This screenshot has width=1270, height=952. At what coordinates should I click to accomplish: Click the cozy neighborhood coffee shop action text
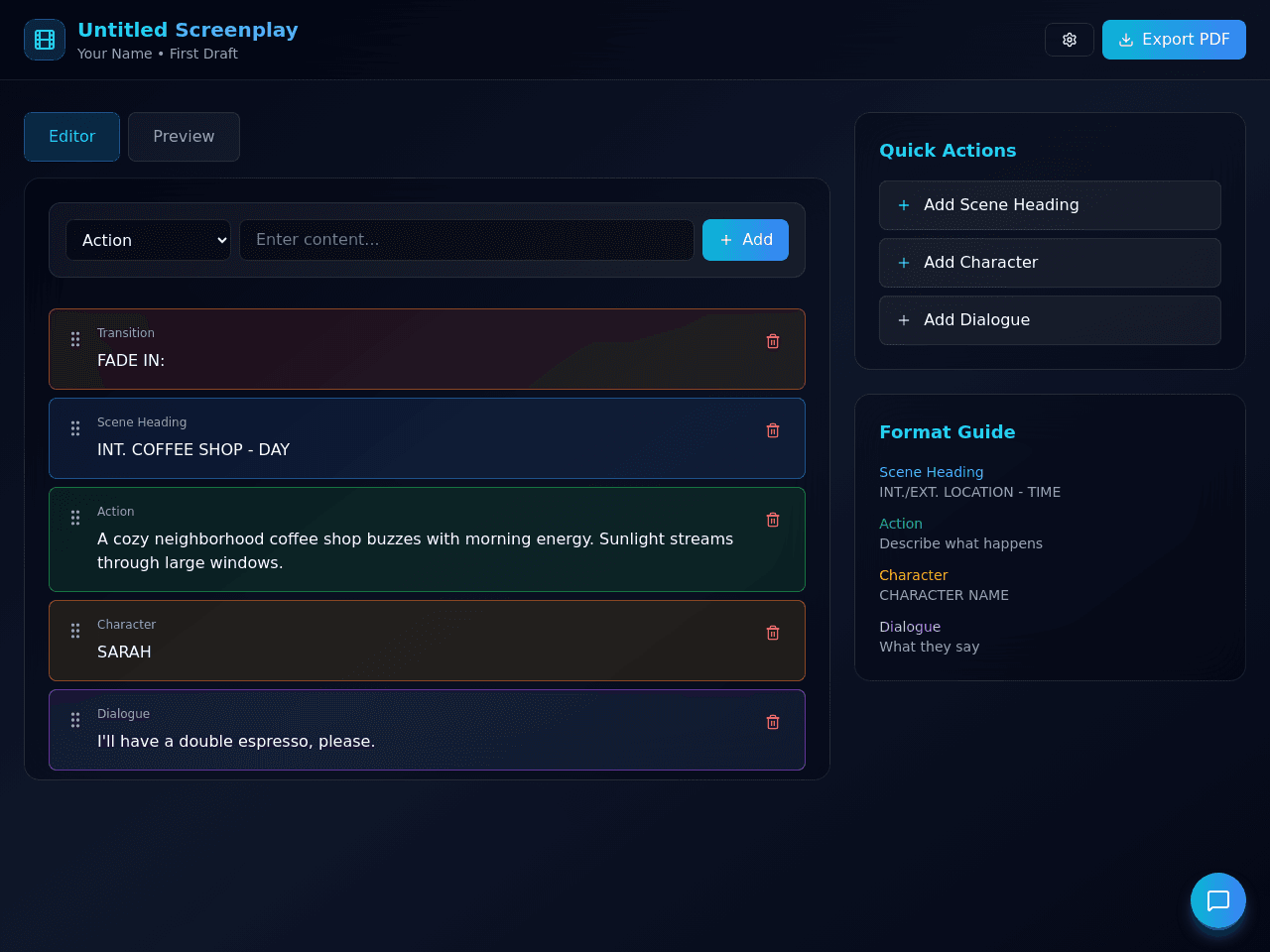click(415, 551)
